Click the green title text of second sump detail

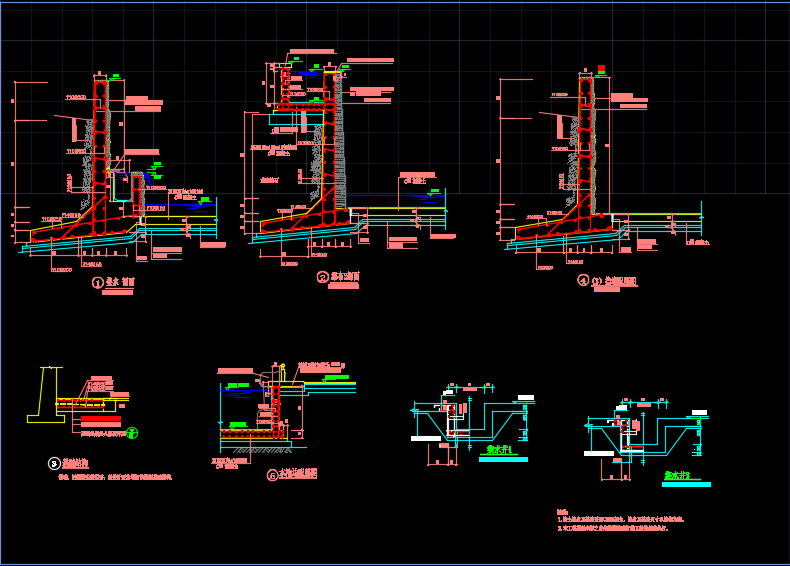click(677, 475)
